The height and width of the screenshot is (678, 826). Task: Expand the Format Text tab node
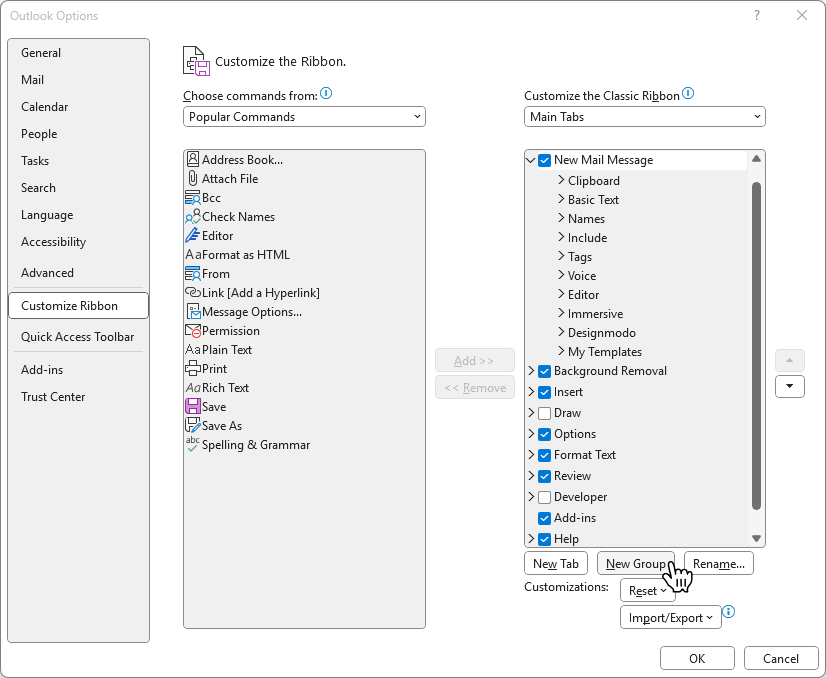pyautogui.click(x=531, y=455)
